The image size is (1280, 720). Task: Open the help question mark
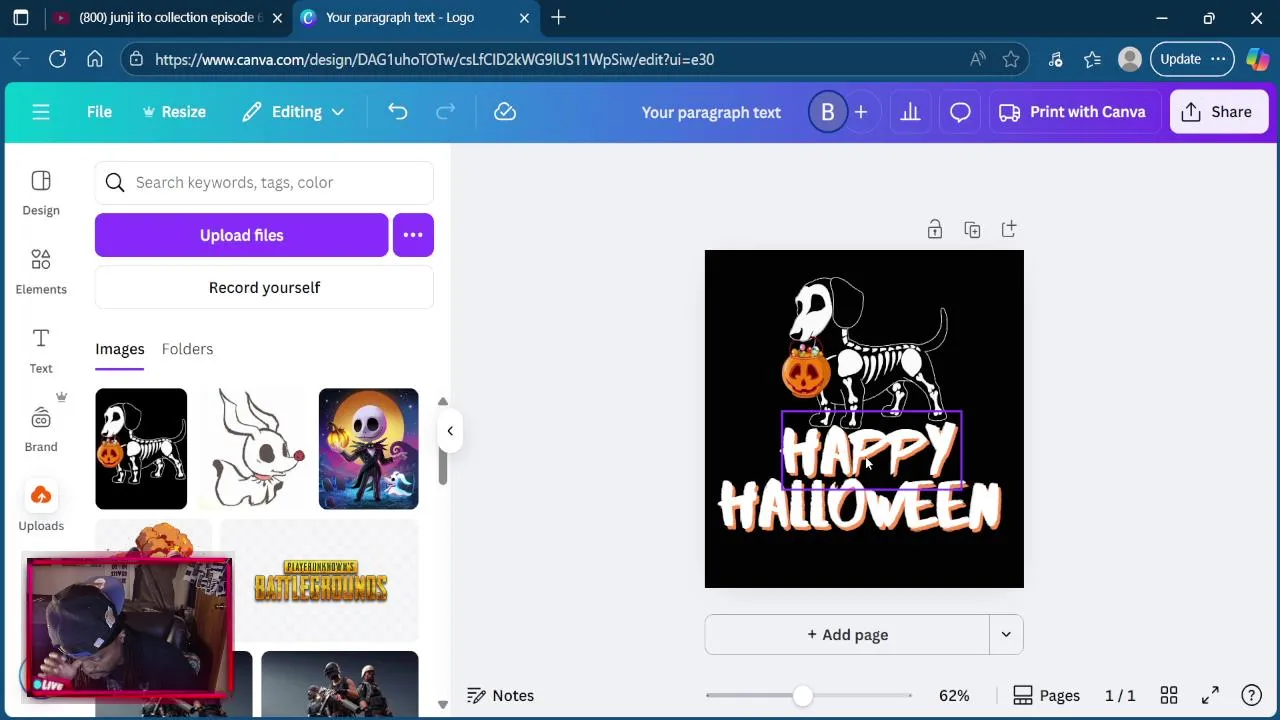click(x=1251, y=696)
